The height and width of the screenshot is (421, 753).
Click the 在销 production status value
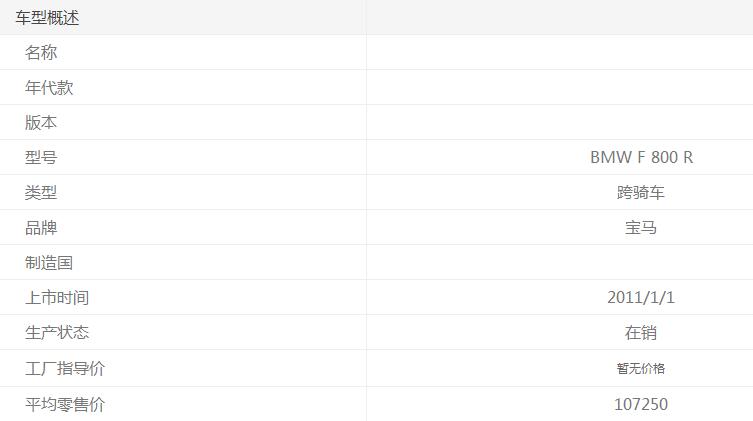641,333
